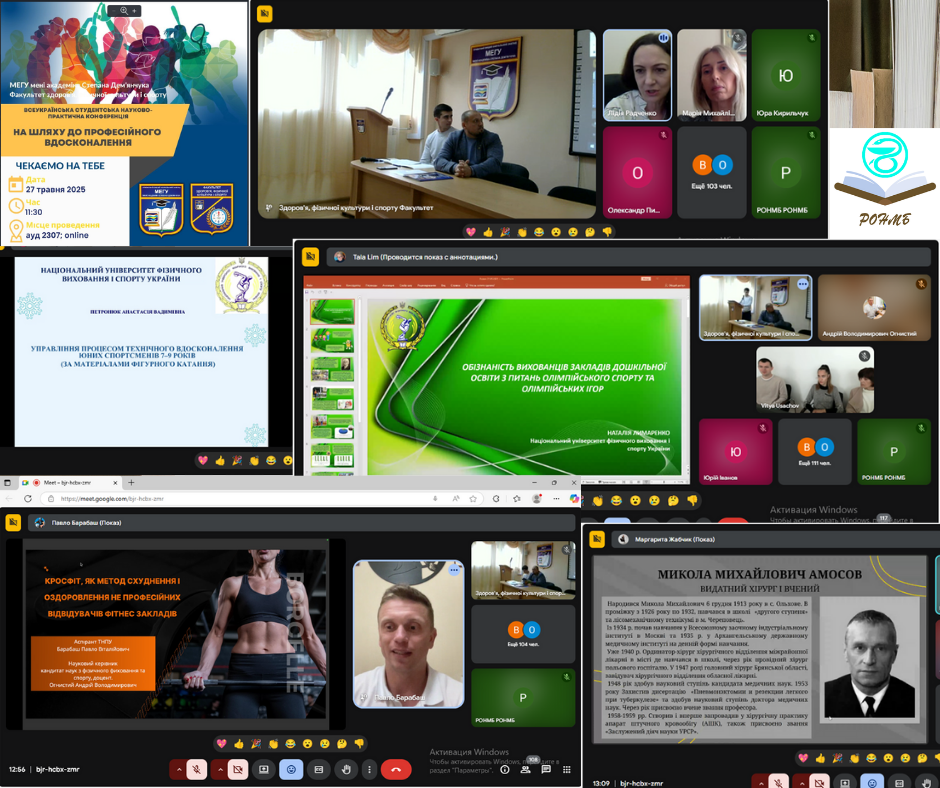Present screen in Павло Барабаш Meet window
Screen dimensions: 940x788
[264, 769]
